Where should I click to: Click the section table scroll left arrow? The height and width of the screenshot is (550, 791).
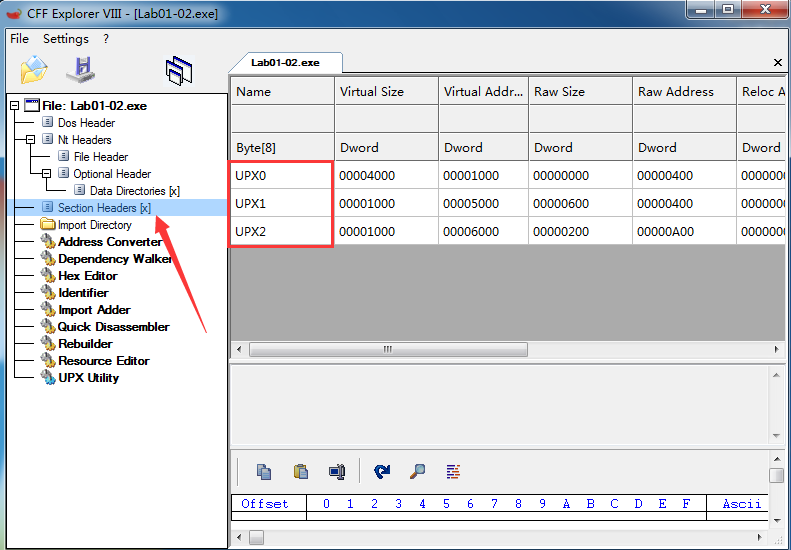(x=239, y=349)
